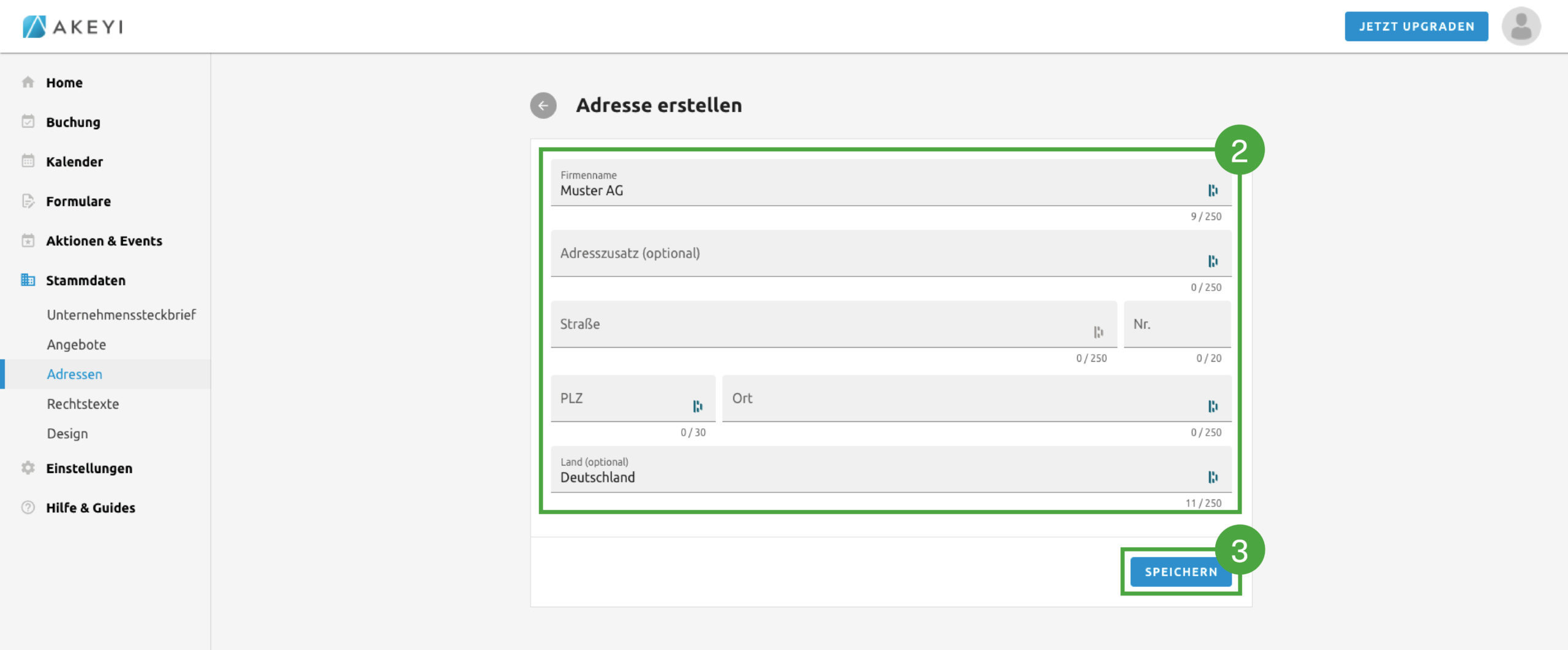Click the icon inside Firmenname field
The width and height of the screenshot is (1568, 650).
pos(1212,190)
